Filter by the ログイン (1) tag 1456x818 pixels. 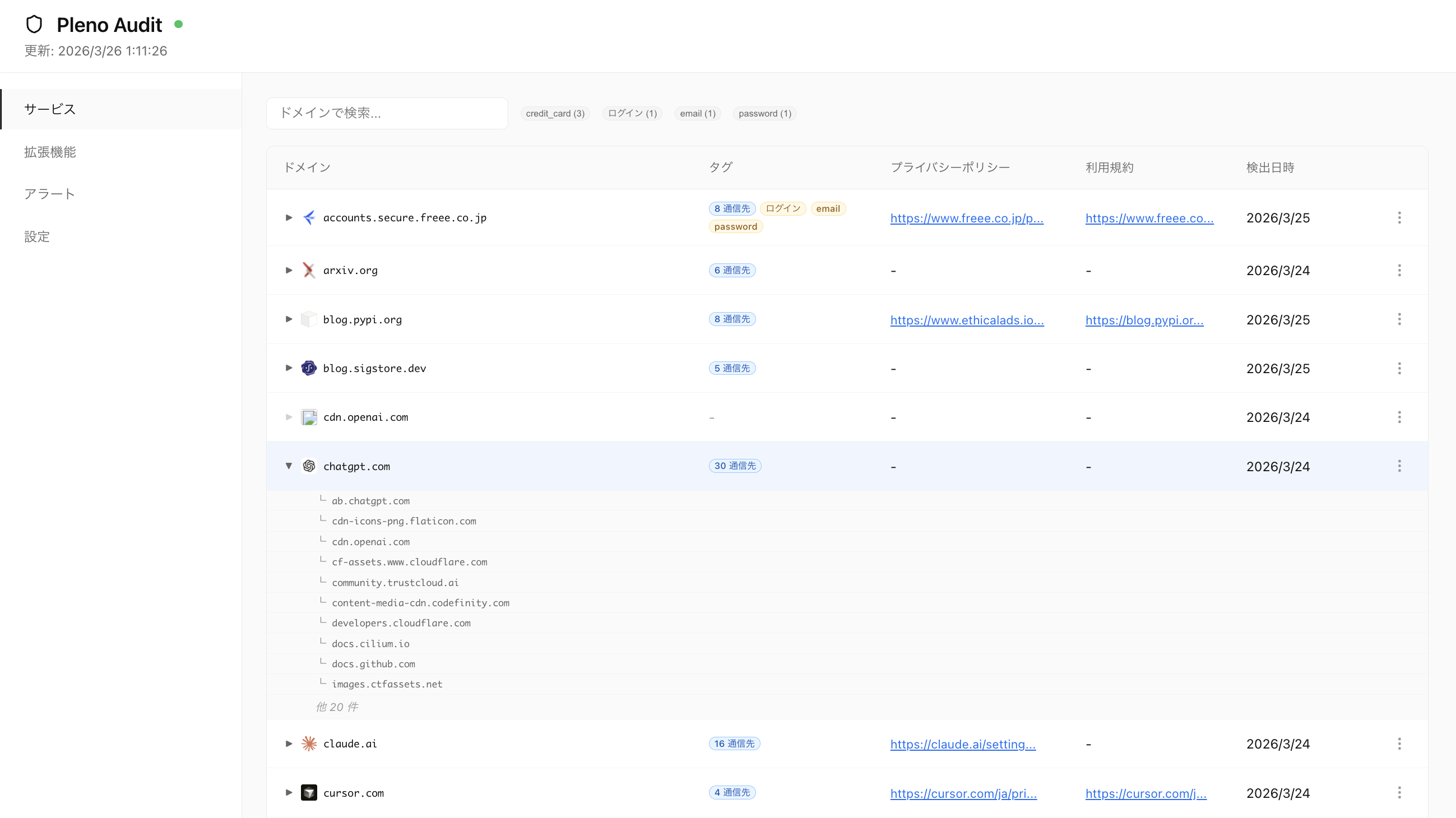(x=632, y=114)
